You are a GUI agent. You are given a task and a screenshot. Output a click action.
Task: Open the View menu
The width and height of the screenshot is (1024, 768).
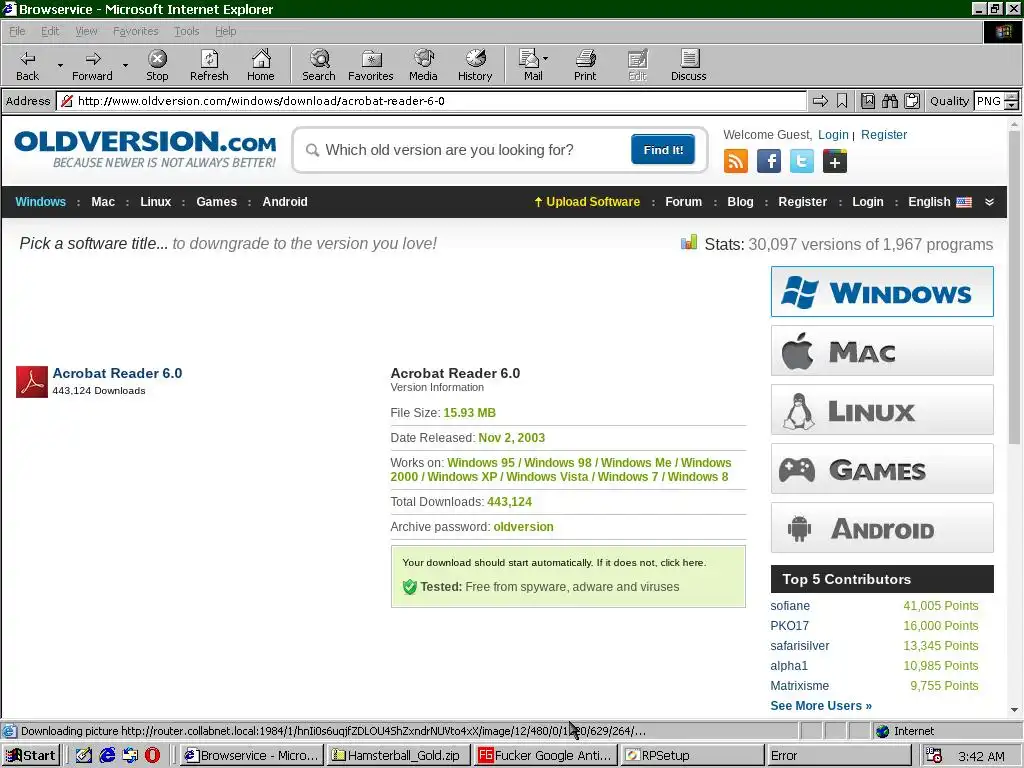click(x=86, y=31)
